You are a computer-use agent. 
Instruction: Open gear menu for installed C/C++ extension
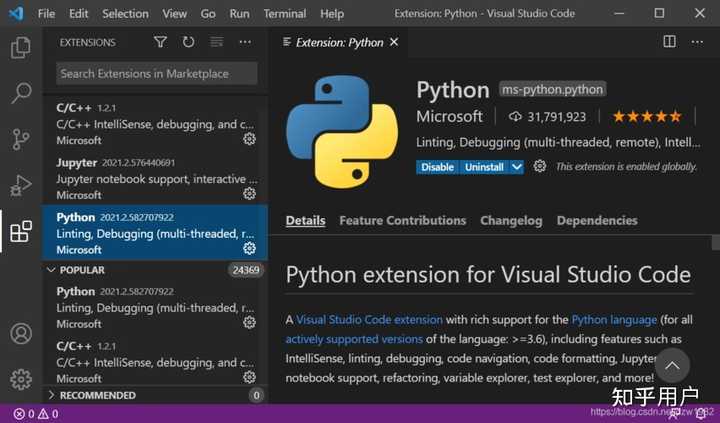coord(249,139)
